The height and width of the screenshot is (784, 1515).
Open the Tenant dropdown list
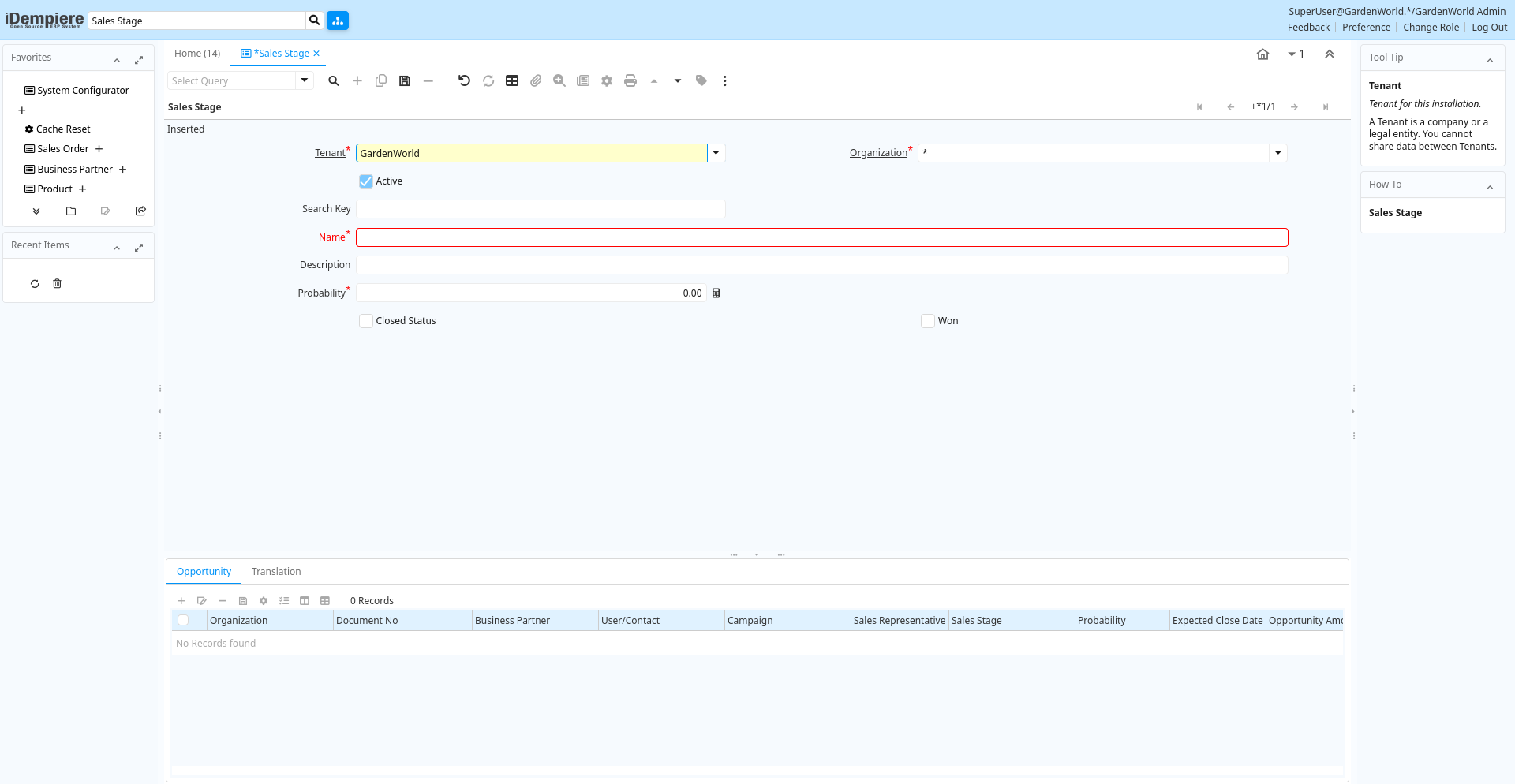tap(716, 153)
